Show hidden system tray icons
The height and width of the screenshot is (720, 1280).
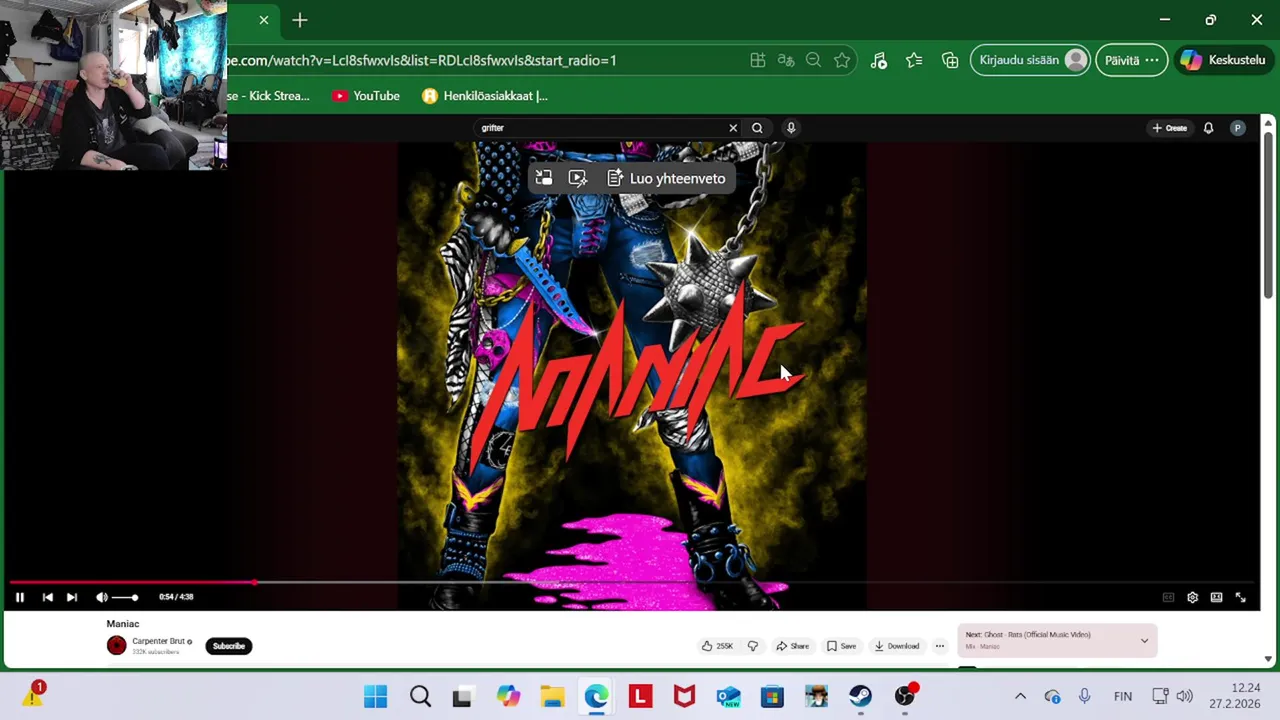pos(1020,696)
